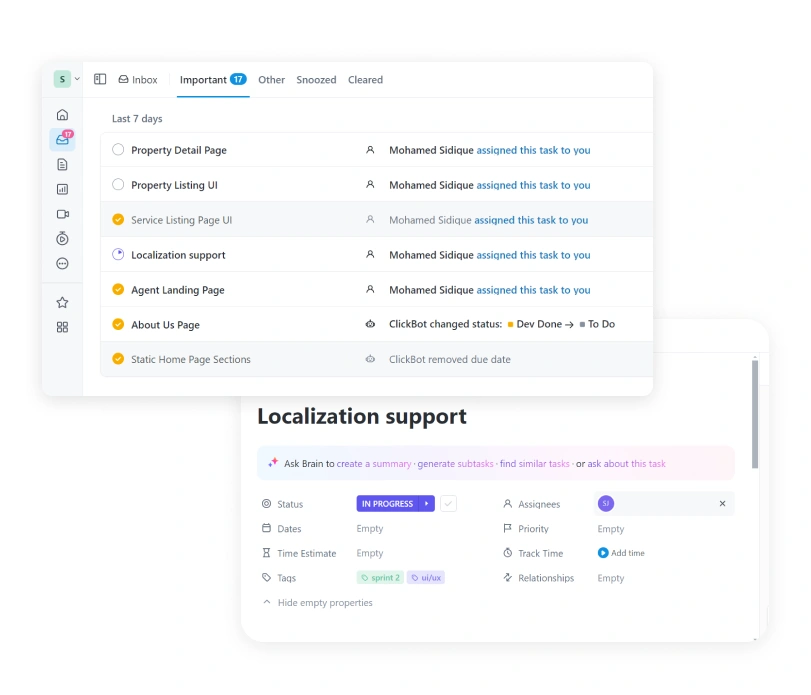Click the assignee icon in Property Detail Page row
Viewport: 811px width, 695px height.
(x=370, y=150)
